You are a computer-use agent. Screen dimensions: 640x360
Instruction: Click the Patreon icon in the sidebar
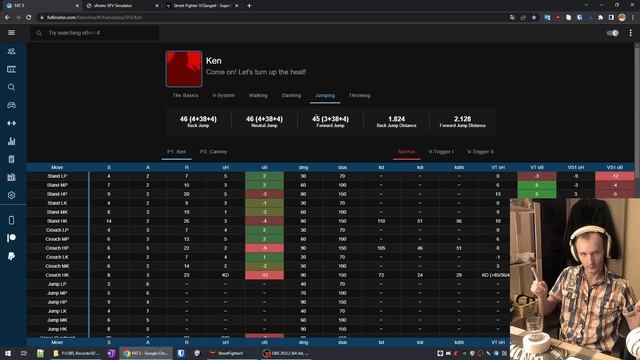(11, 238)
